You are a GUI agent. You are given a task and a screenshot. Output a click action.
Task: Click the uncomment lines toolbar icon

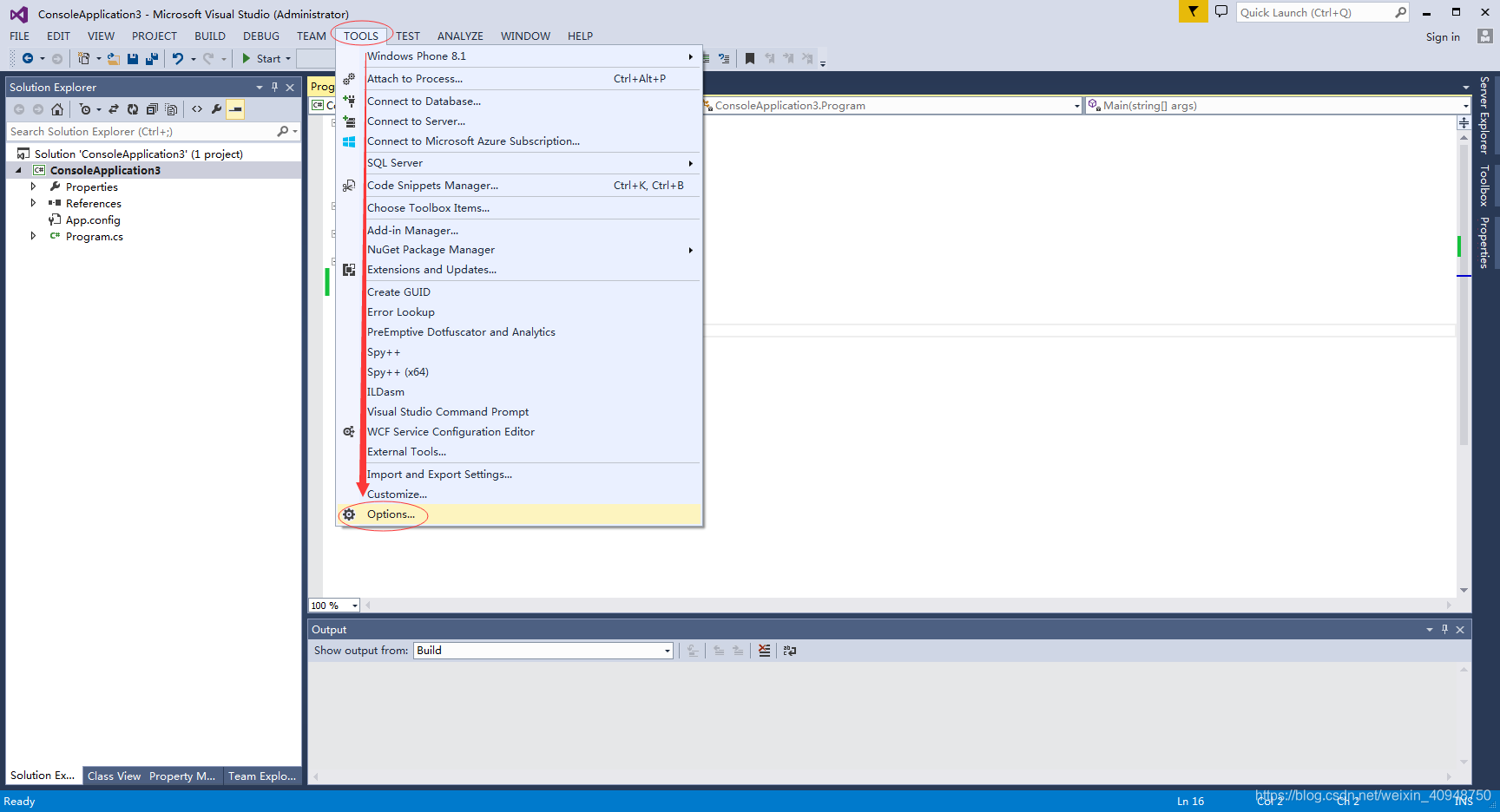click(724, 58)
